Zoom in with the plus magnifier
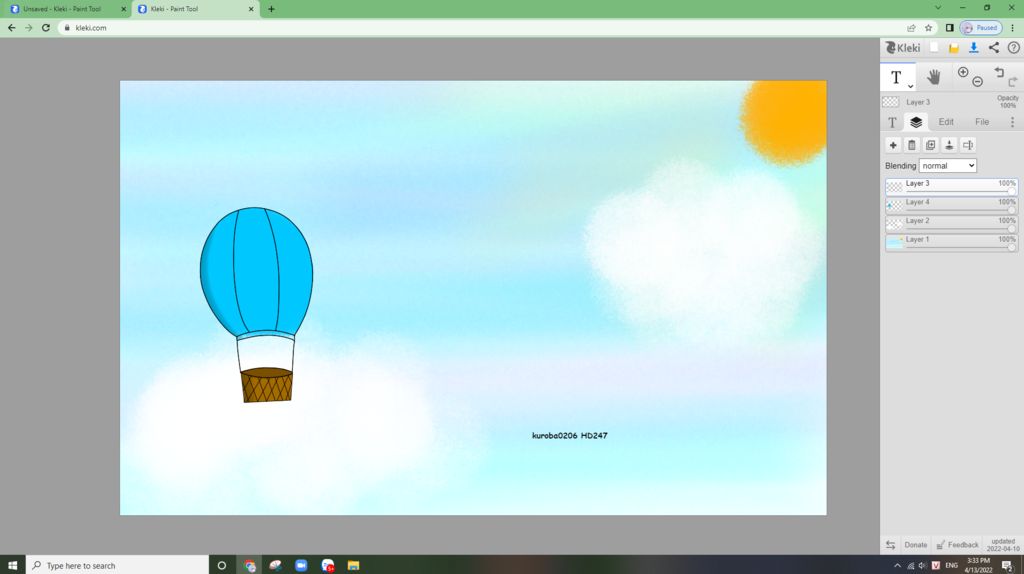The image size is (1024, 574). point(963,72)
